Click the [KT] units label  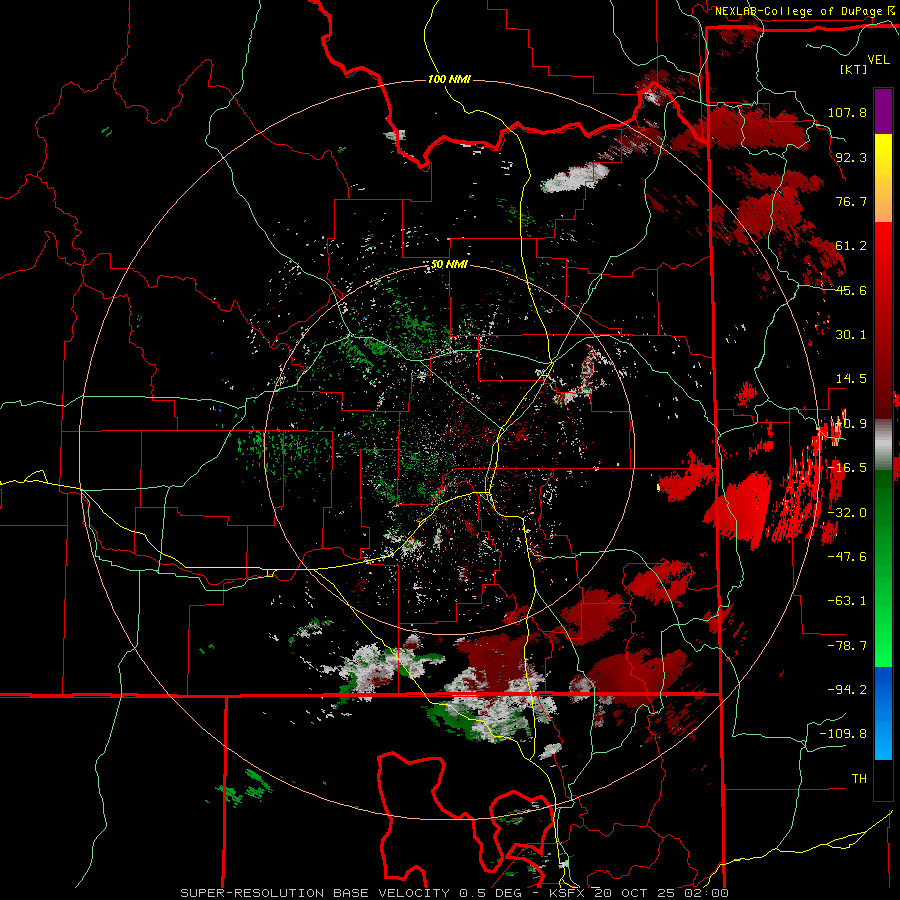[854, 69]
